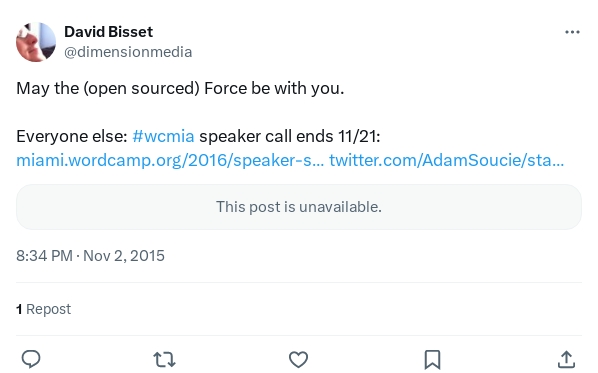The height and width of the screenshot is (373, 598).
Task: Click David Bisset's profile avatar
Action: point(36,42)
